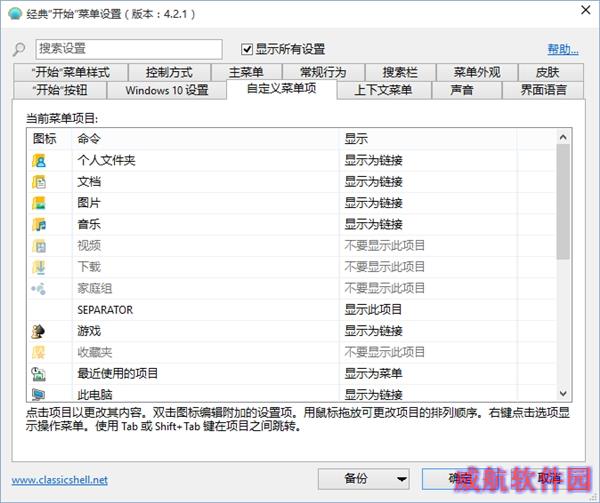
Task: Confirm with the 确定 button
Action: pyautogui.click(x=459, y=479)
